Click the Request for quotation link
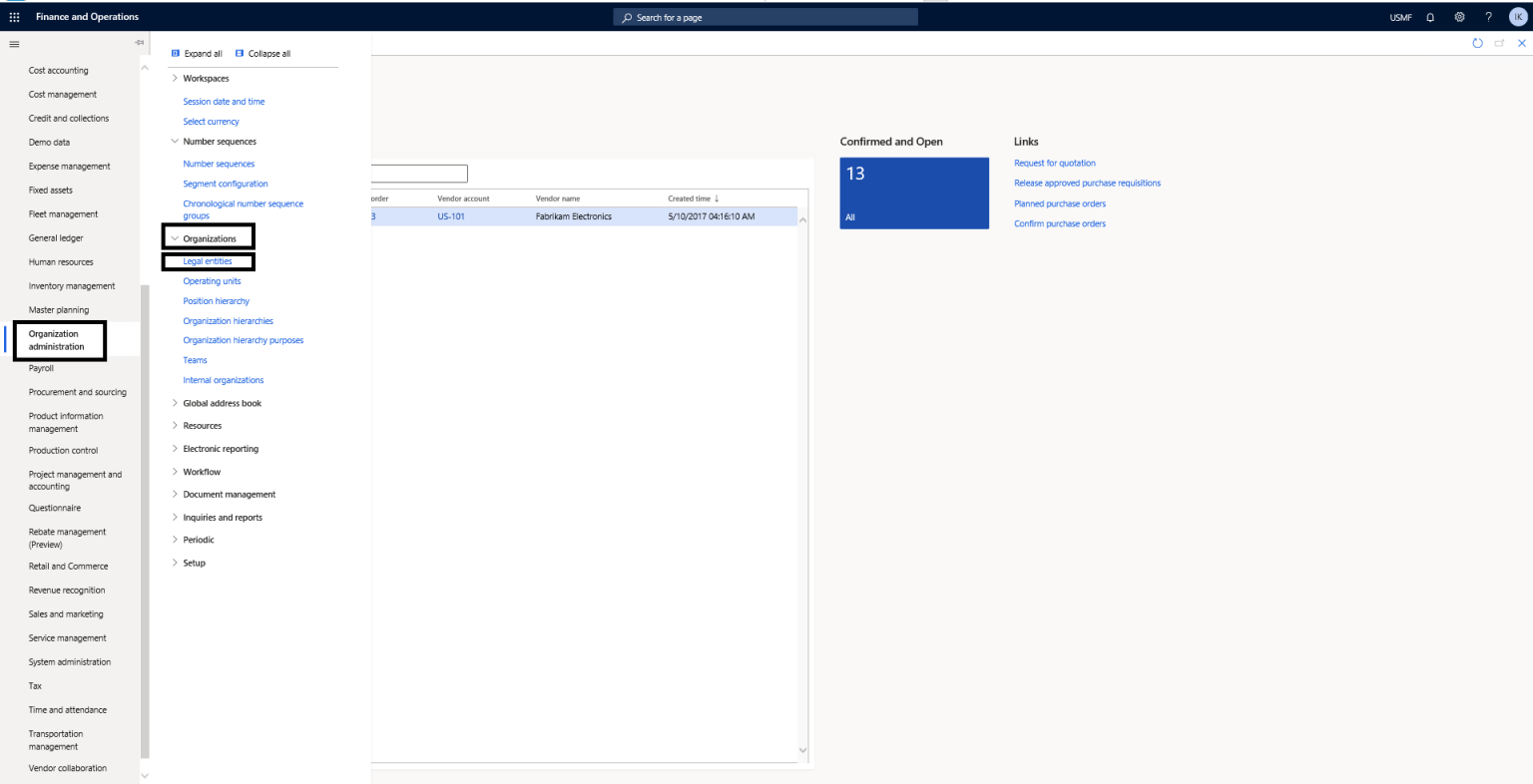1533x784 pixels. pos(1054,163)
